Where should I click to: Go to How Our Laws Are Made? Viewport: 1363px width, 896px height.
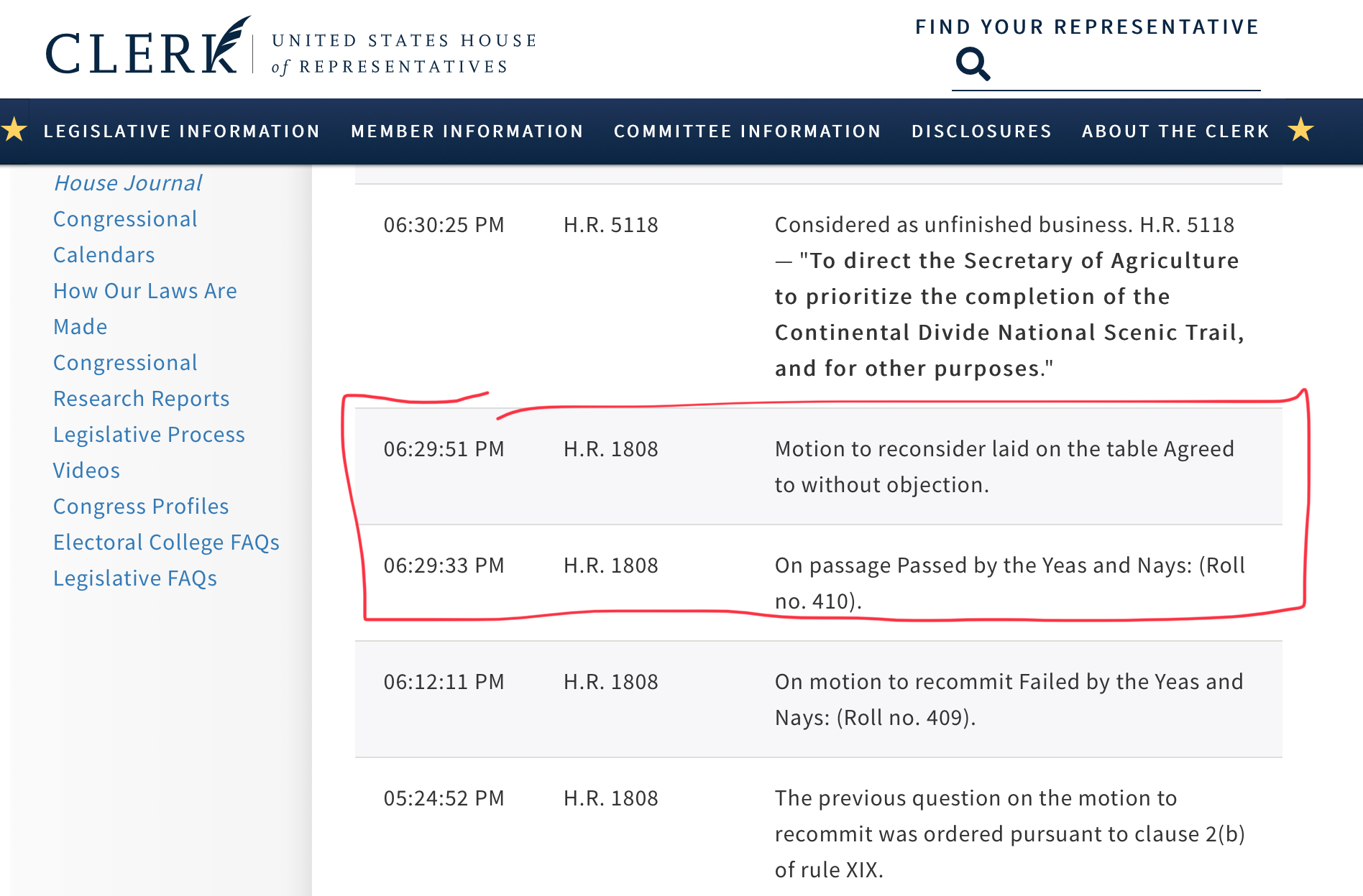coord(144,308)
